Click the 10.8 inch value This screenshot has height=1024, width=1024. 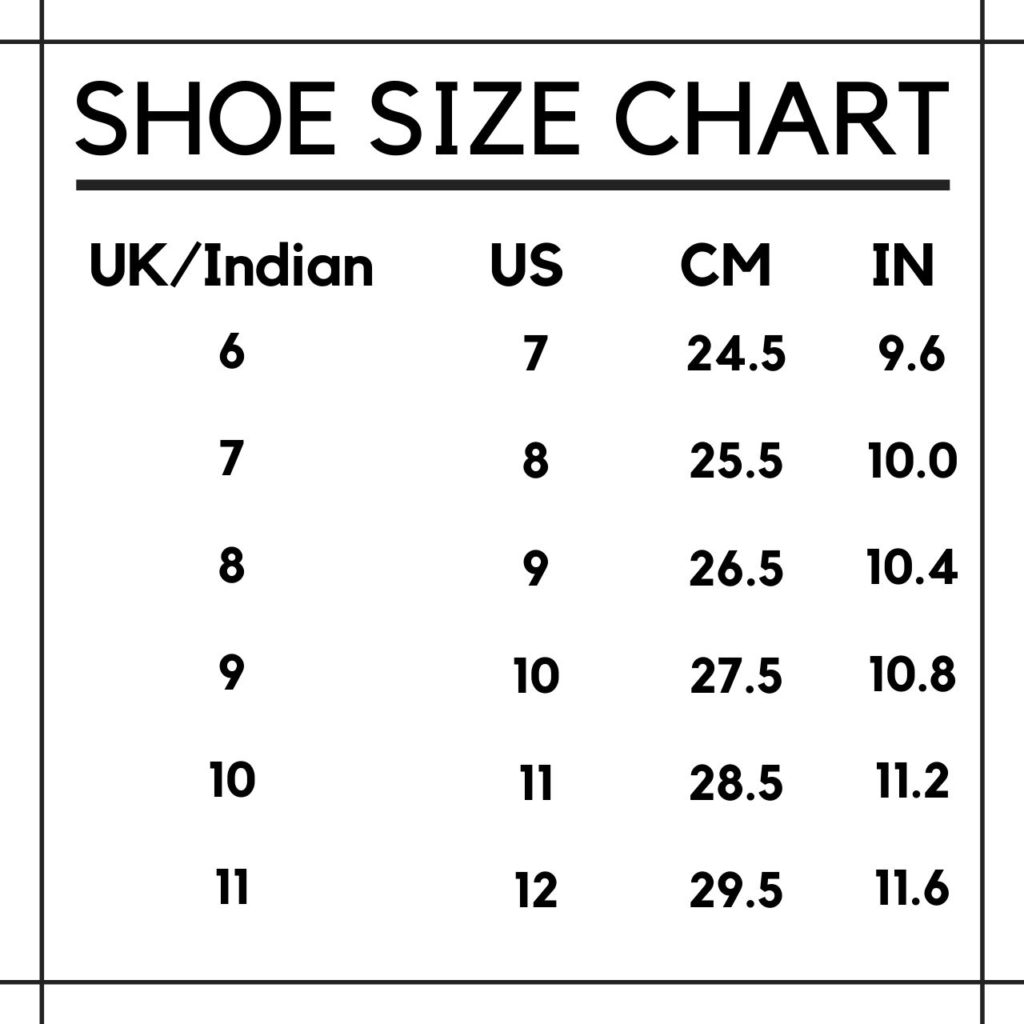912,673
